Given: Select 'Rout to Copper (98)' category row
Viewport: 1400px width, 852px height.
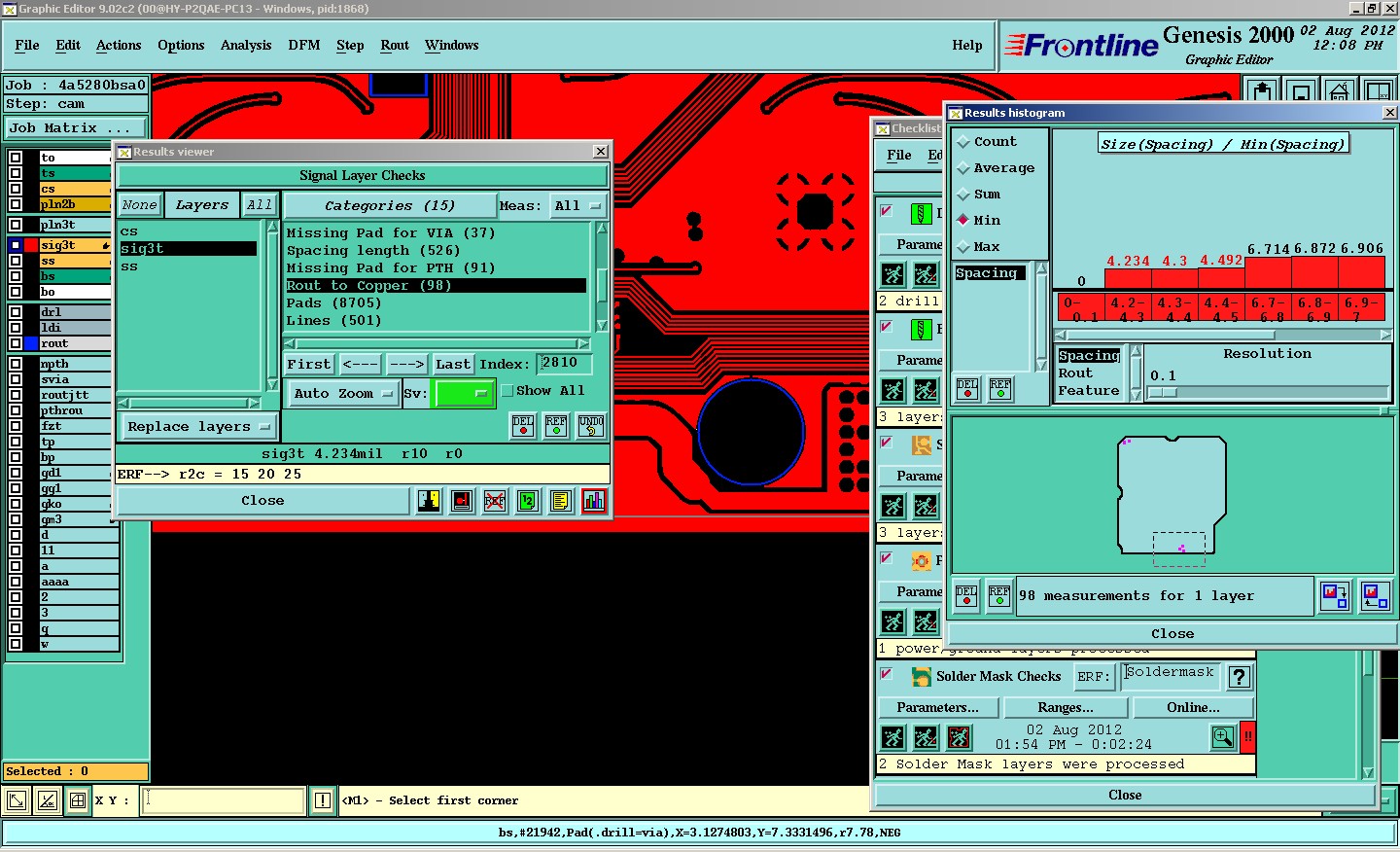Looking at the screenshot, I should 436,286.
